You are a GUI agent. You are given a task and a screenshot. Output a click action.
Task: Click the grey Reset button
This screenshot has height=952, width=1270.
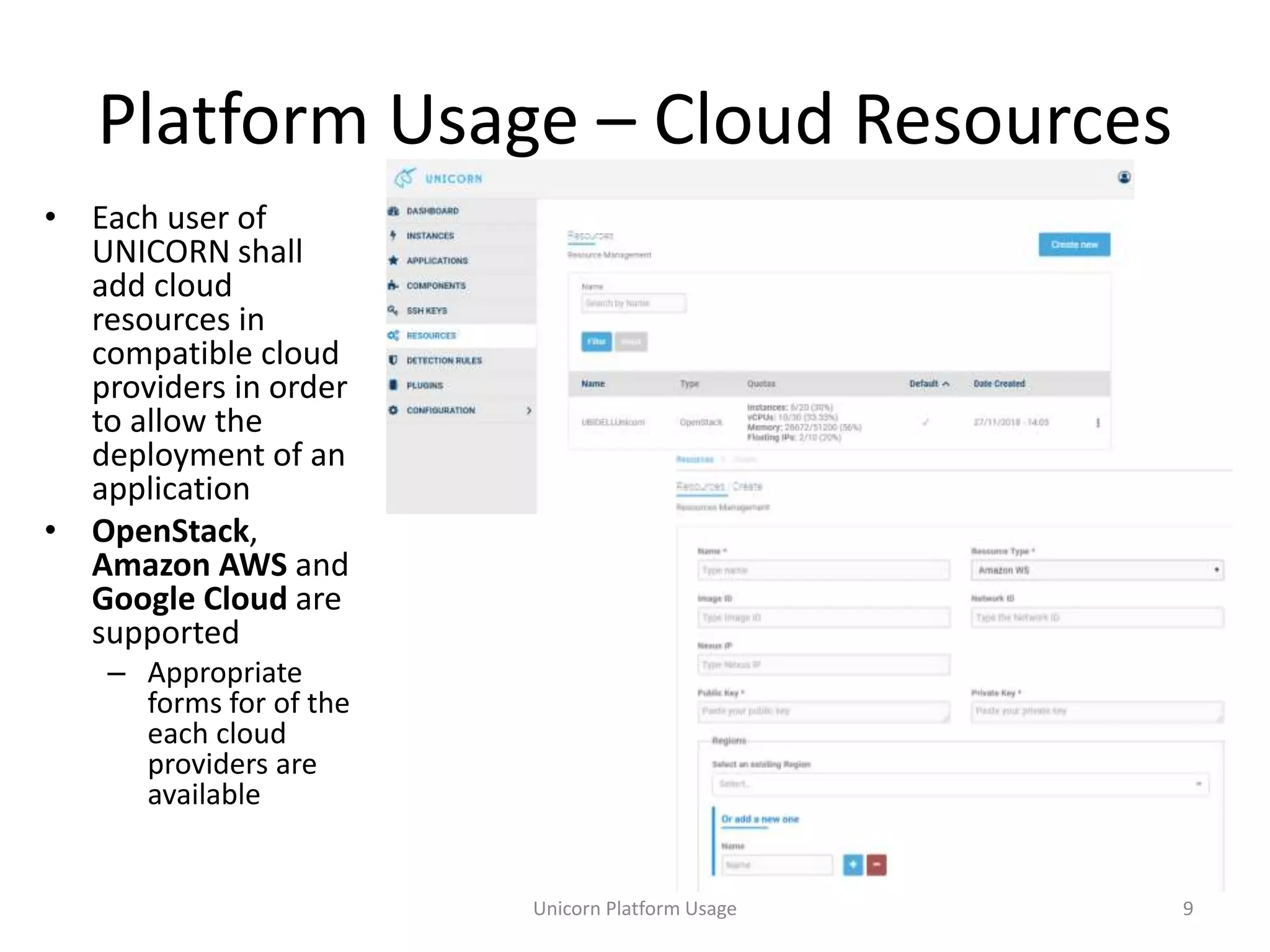631,342
